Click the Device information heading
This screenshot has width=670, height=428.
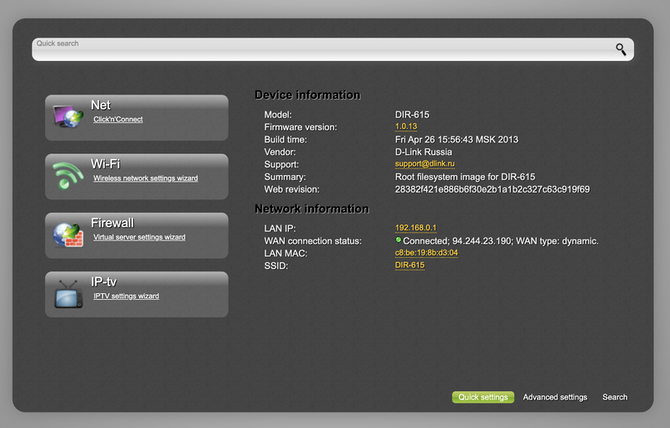coord(307,95)
